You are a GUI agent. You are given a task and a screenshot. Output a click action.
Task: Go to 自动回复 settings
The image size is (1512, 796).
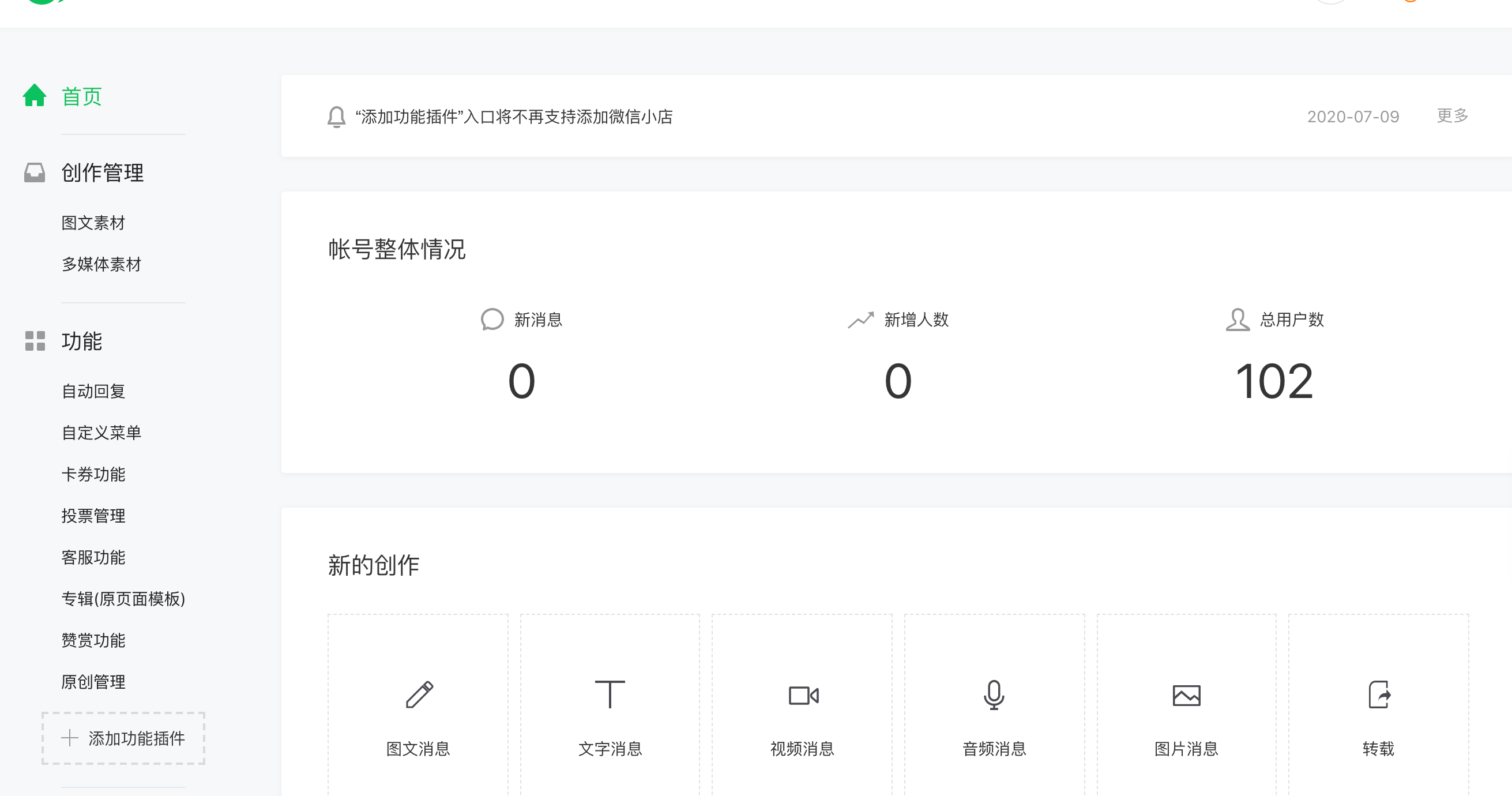93,392
